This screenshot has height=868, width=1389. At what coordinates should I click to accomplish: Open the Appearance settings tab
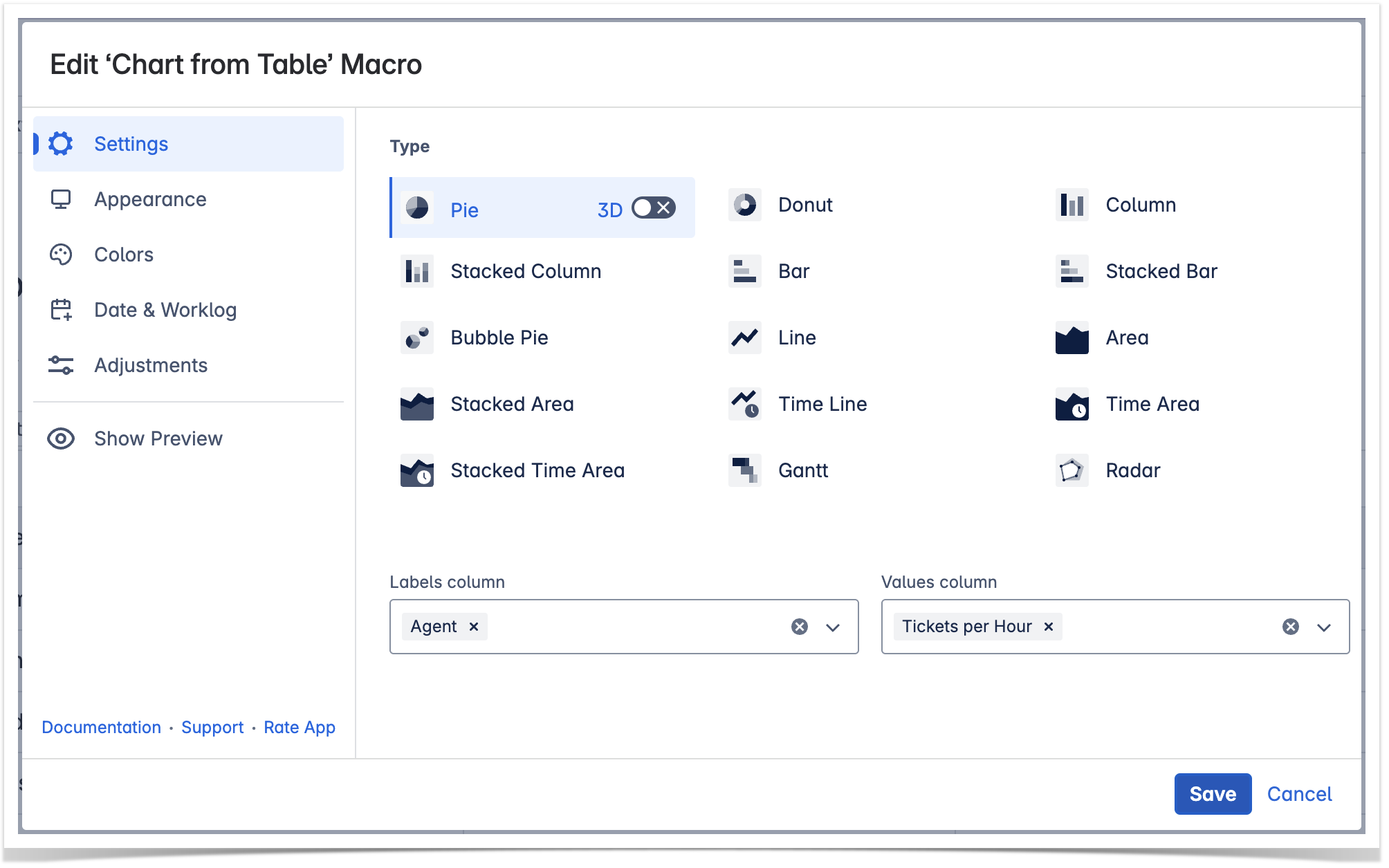(150, 200)
